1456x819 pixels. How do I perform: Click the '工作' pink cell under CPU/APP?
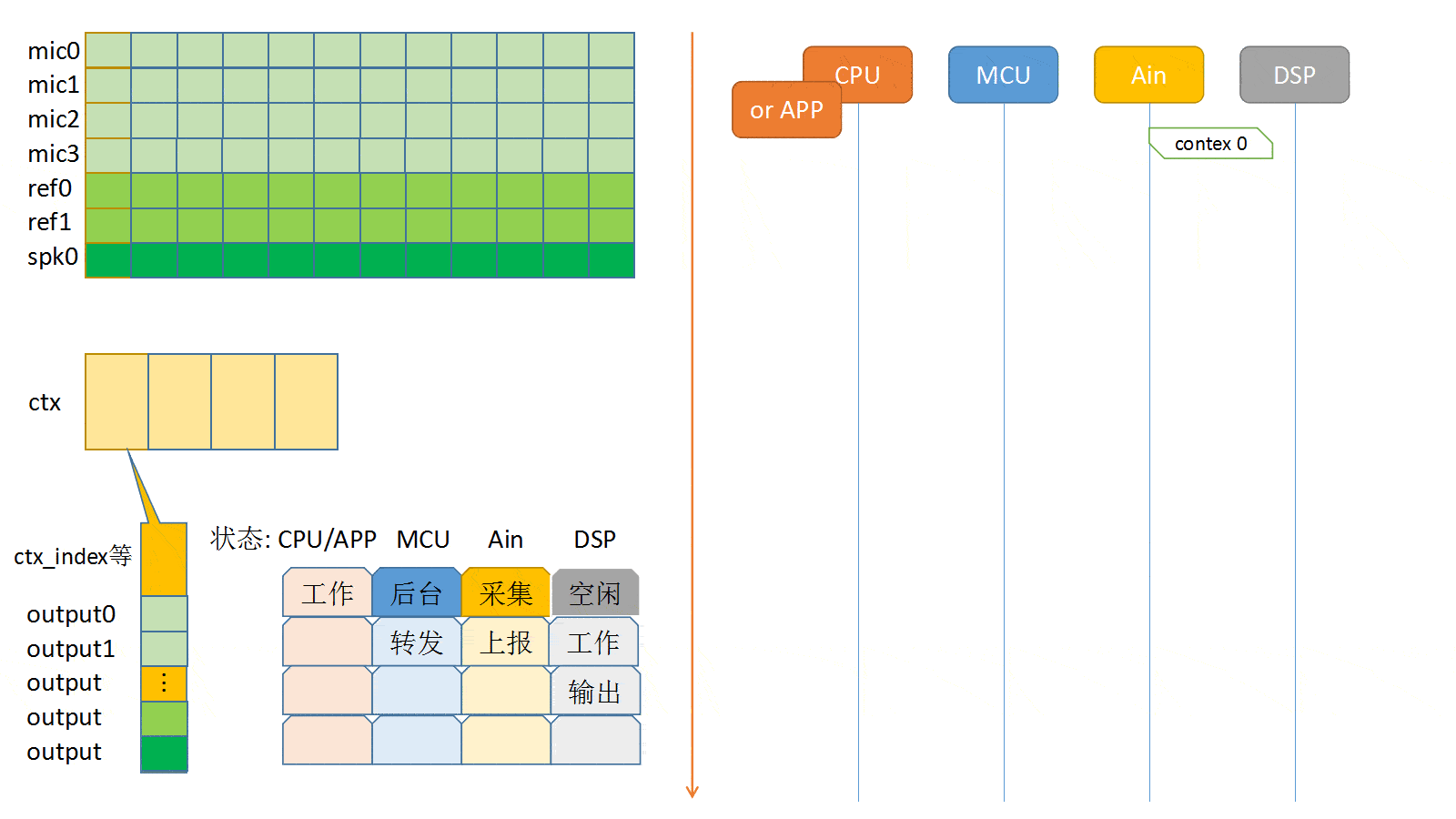(x=328, y=593)
